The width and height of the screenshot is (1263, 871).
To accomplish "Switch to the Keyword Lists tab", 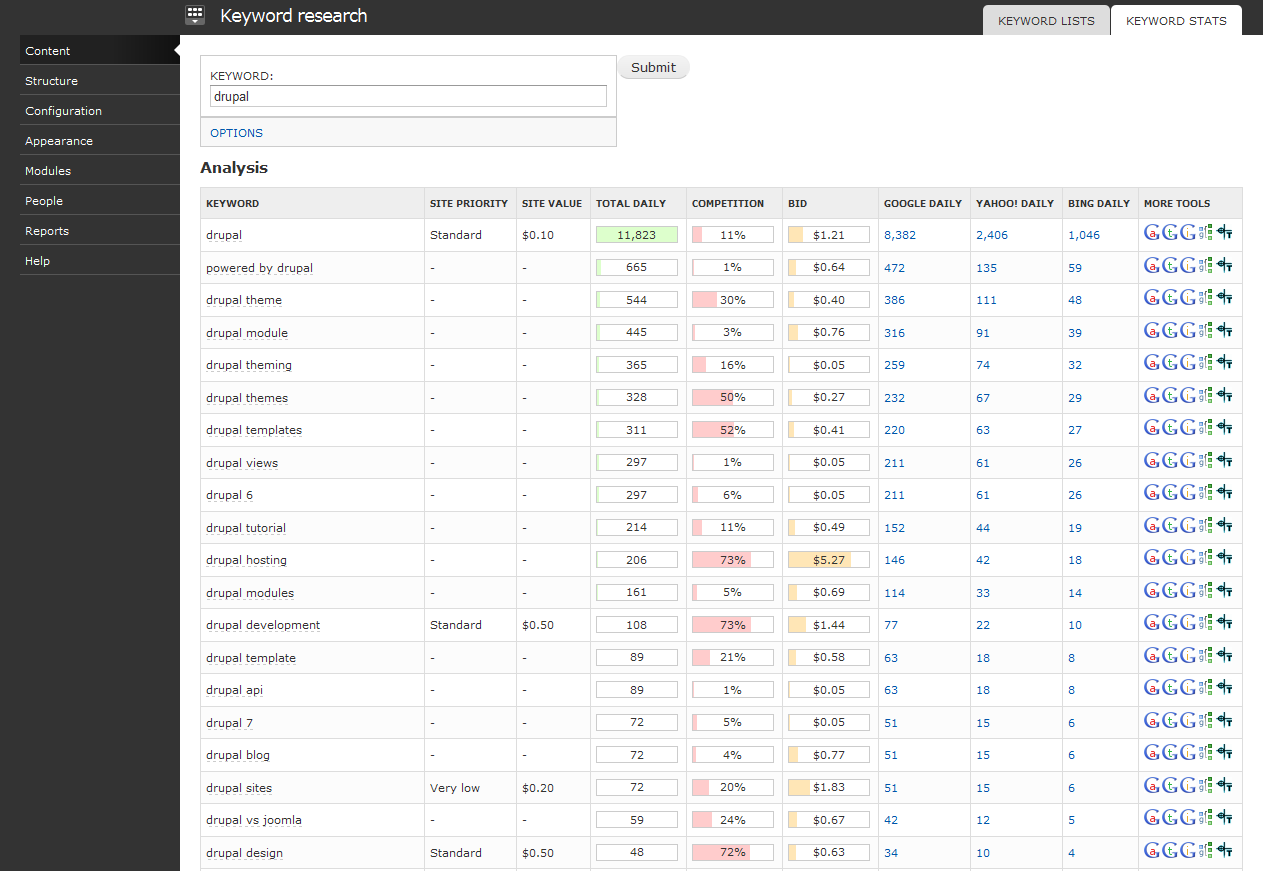I will [1046, 20].
